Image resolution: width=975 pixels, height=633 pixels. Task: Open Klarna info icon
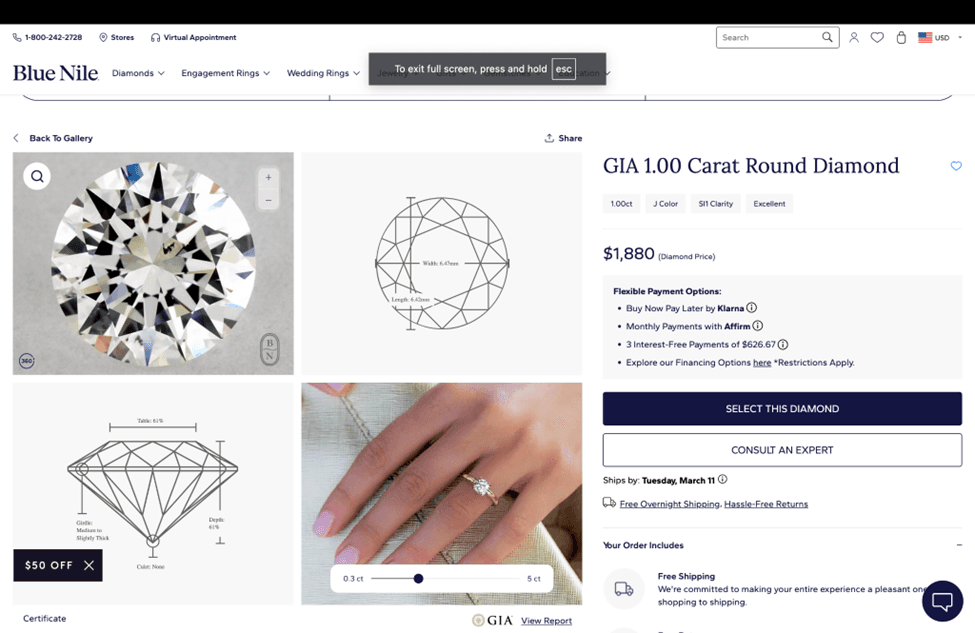point(752,308)
